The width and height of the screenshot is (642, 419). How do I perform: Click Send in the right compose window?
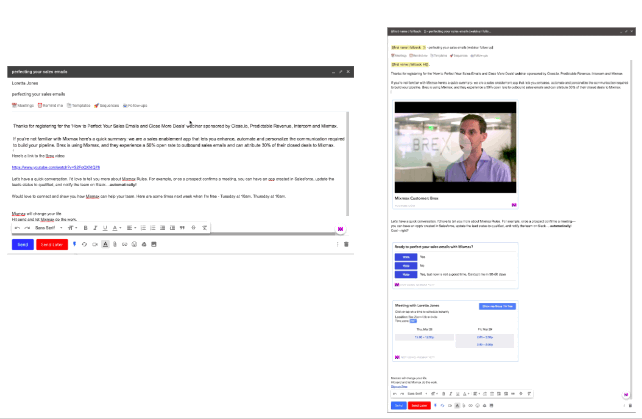[398, 405]
